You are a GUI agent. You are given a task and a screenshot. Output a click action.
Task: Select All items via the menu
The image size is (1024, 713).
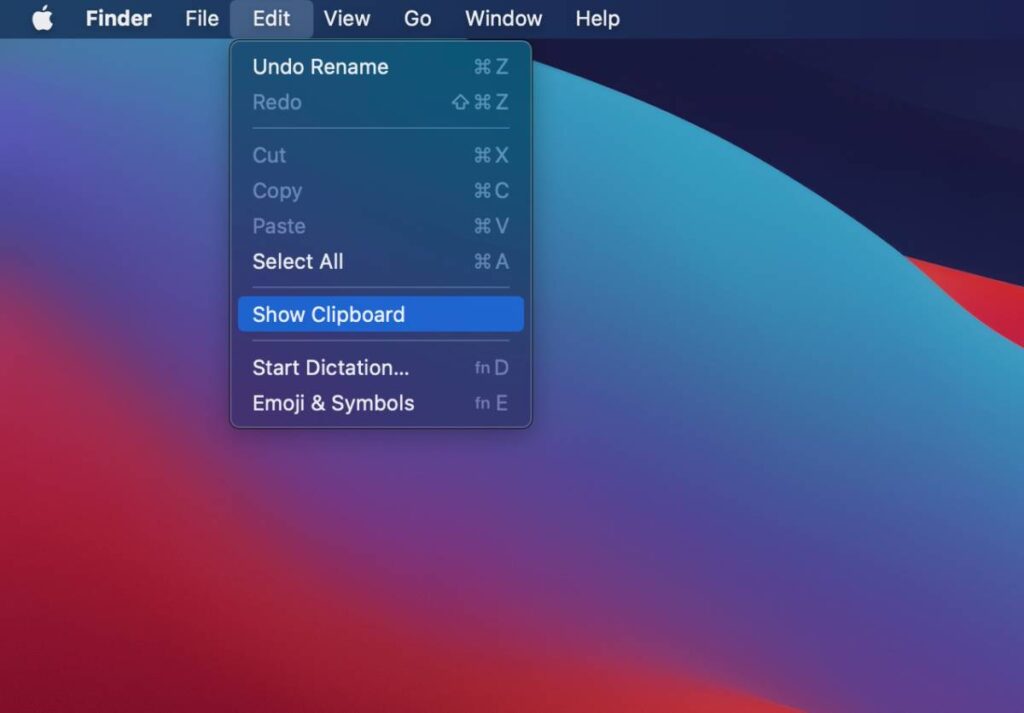(297, 262)
